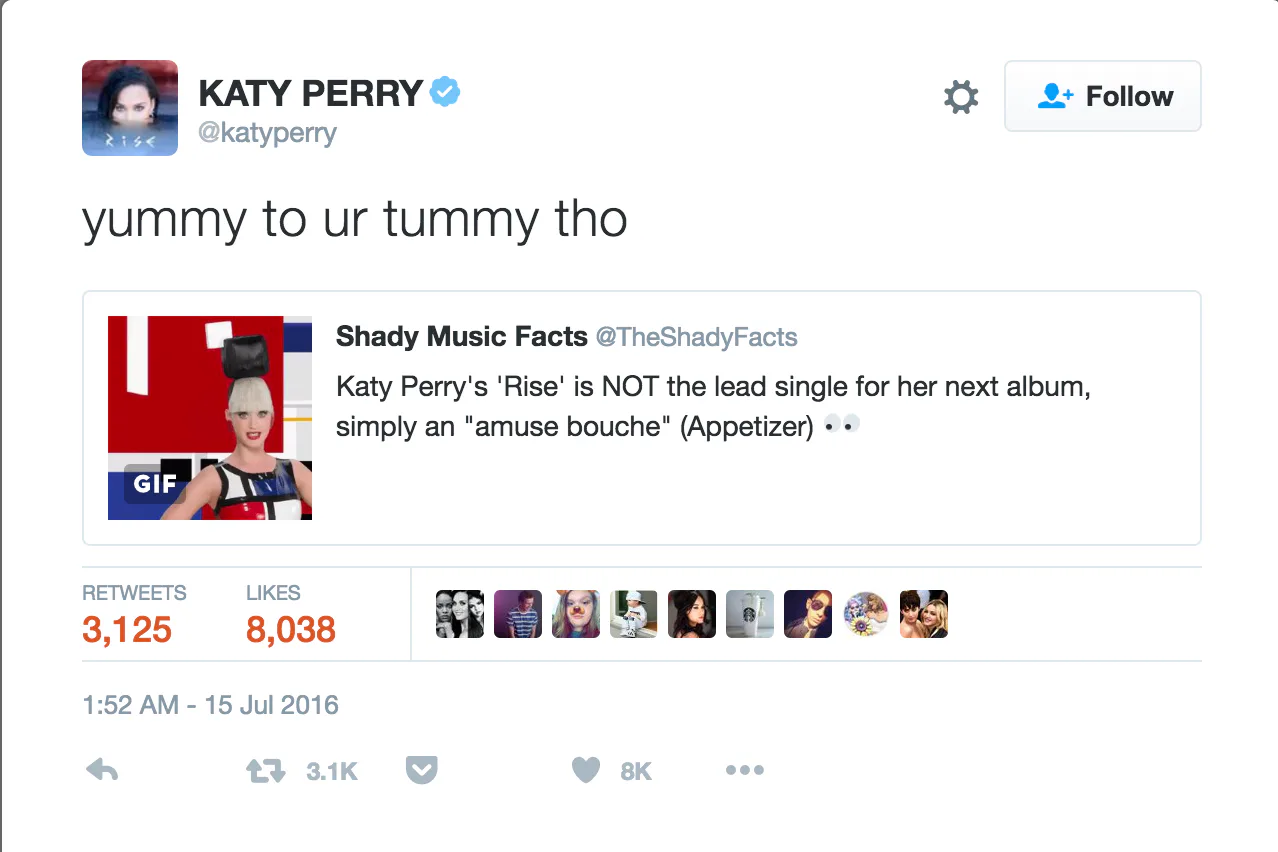This screenshot has height=852, width=1278.
Task: Follow the KATY PERRY account
Action: click(1102, 96)
